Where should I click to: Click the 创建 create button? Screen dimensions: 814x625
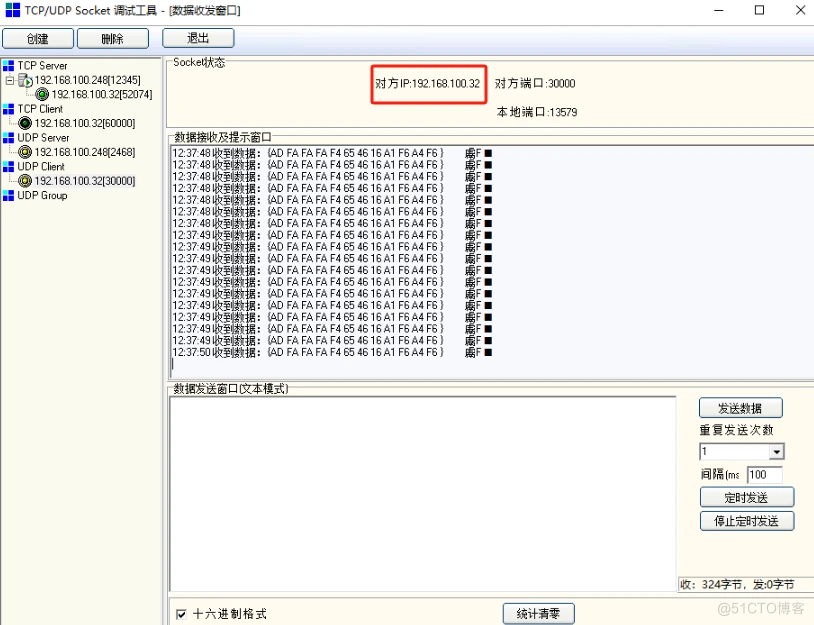37,37
